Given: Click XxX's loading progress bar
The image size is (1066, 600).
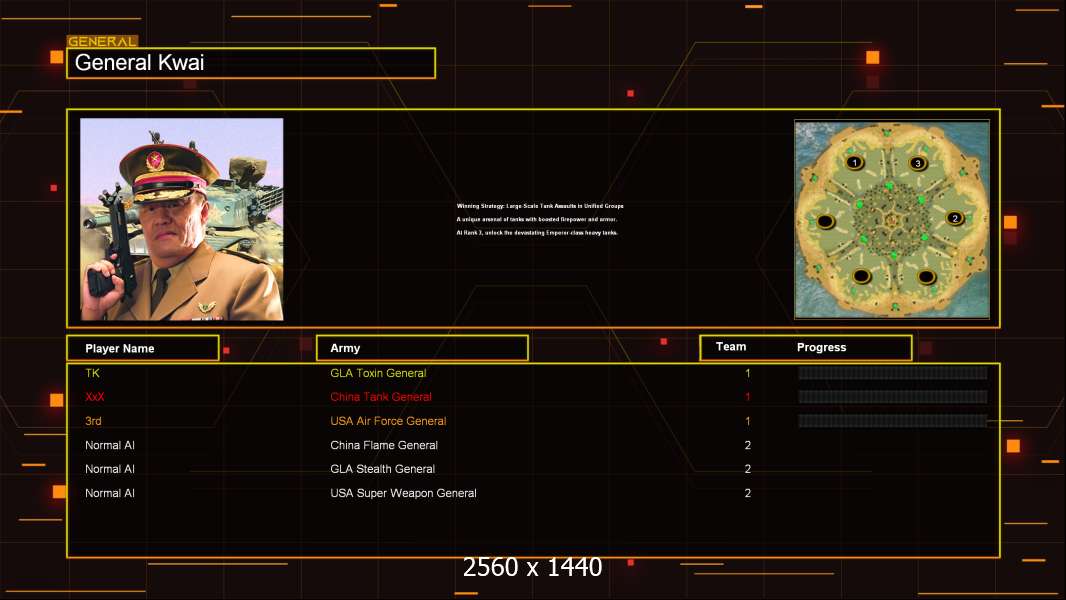Looking at the screenshot, I should click(x=892, y=397).
